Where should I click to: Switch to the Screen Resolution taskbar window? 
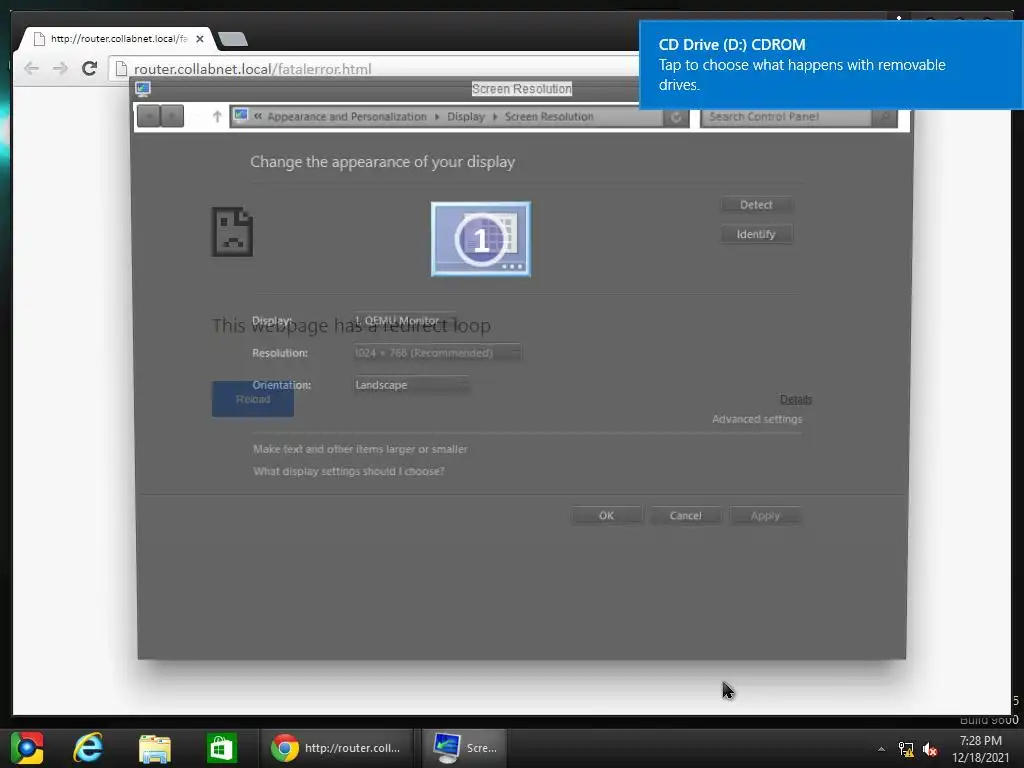click(x=466, y=748)
